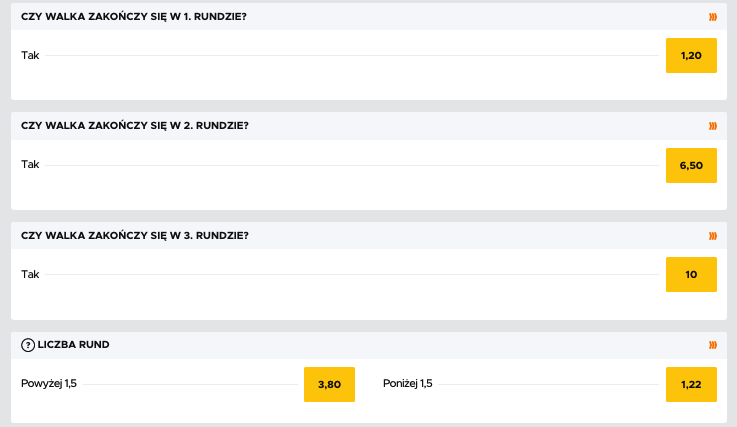This screenshot has width=737, height=427.
Task: Click the 'Czy walka zakończy się w 1. rundzie?' header
Action: click(135, 16)
